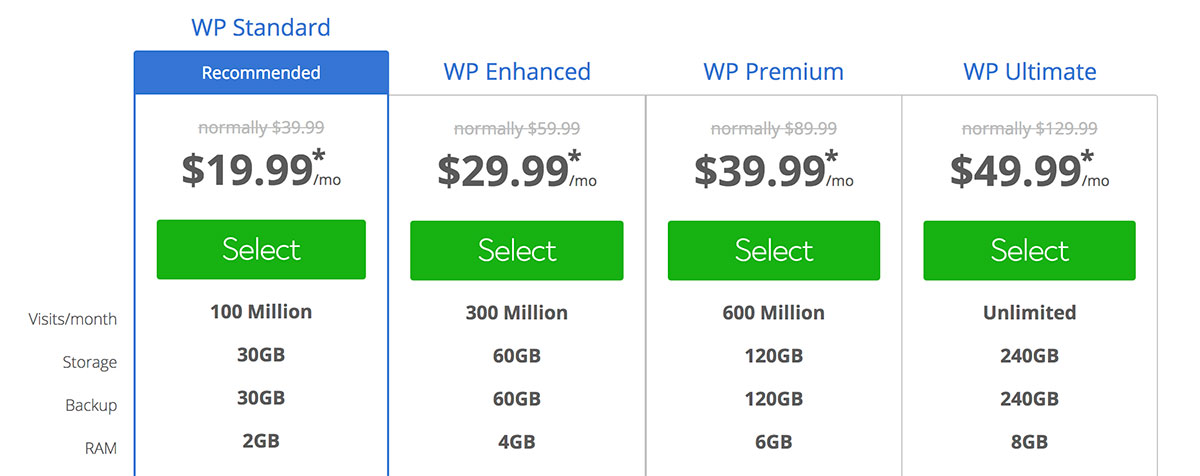
Task: Click the Storage row label
Action: coord(89,363)
